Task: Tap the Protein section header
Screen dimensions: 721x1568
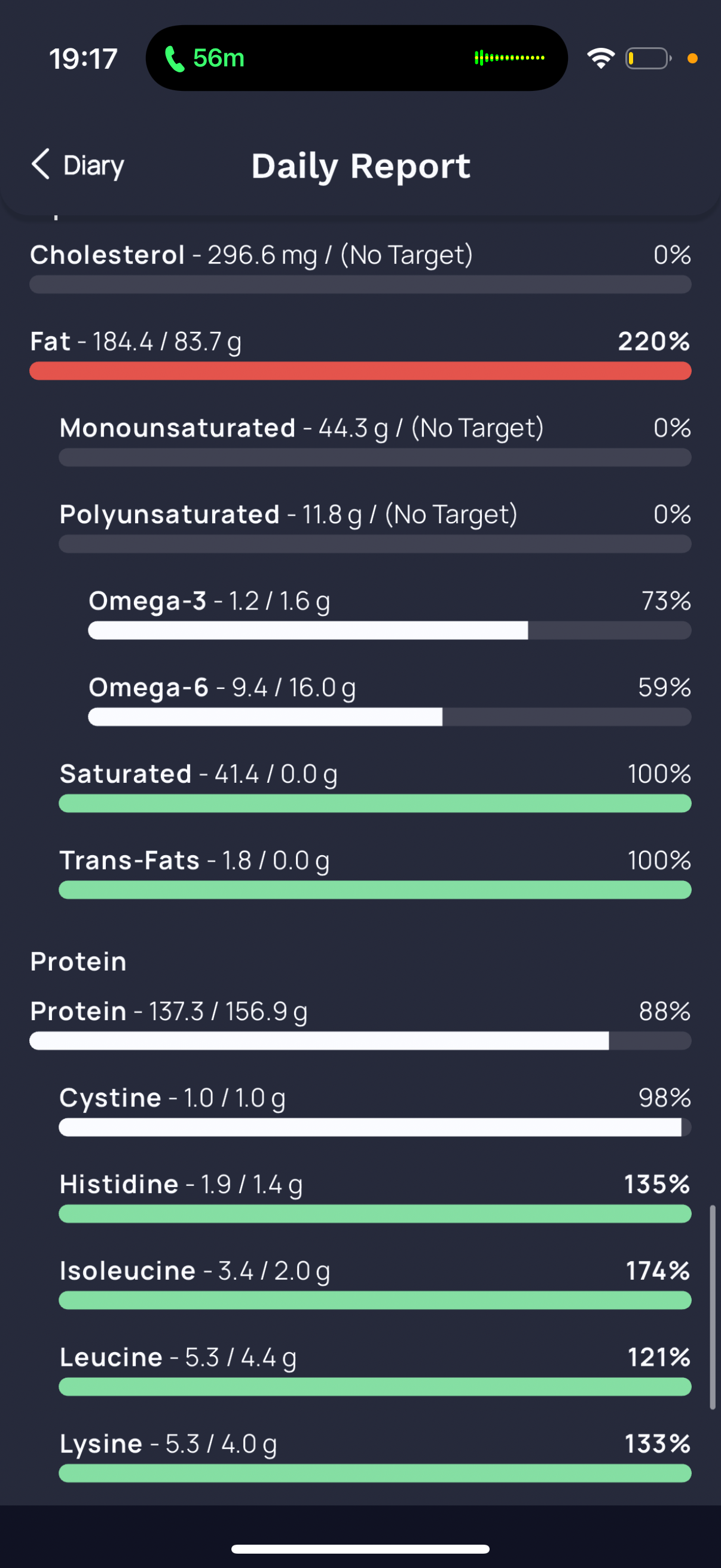Action: click(x=78, y=962)
